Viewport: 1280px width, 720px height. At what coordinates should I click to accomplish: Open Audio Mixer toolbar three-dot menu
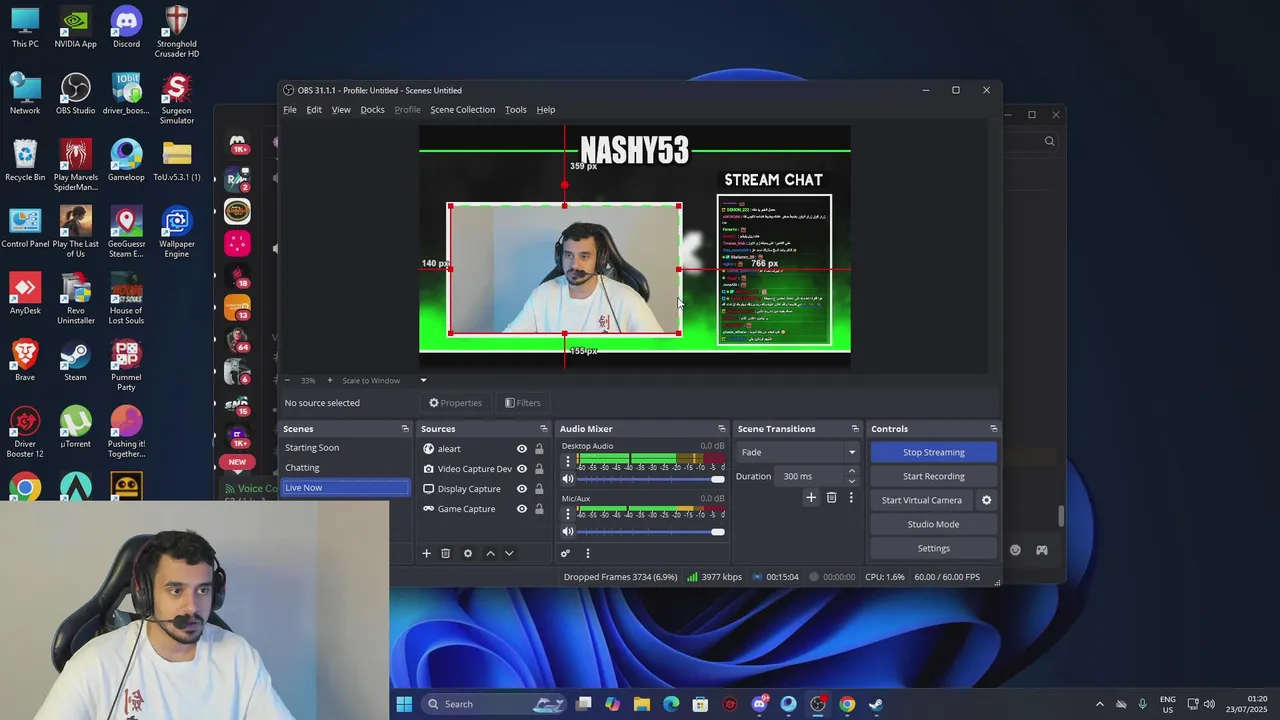click(x=588, y=553)
